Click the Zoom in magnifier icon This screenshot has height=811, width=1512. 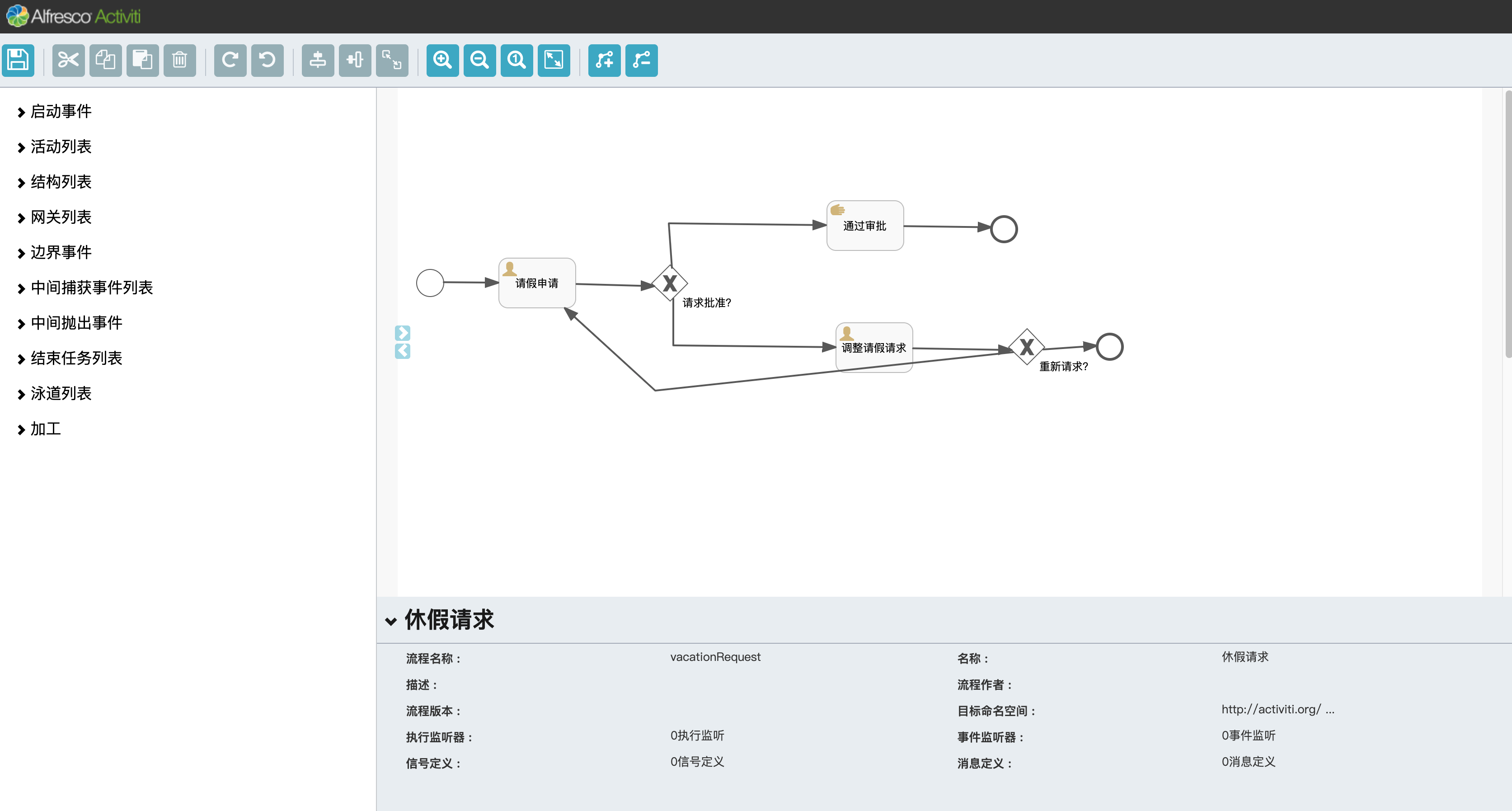(x=442, y=60)
